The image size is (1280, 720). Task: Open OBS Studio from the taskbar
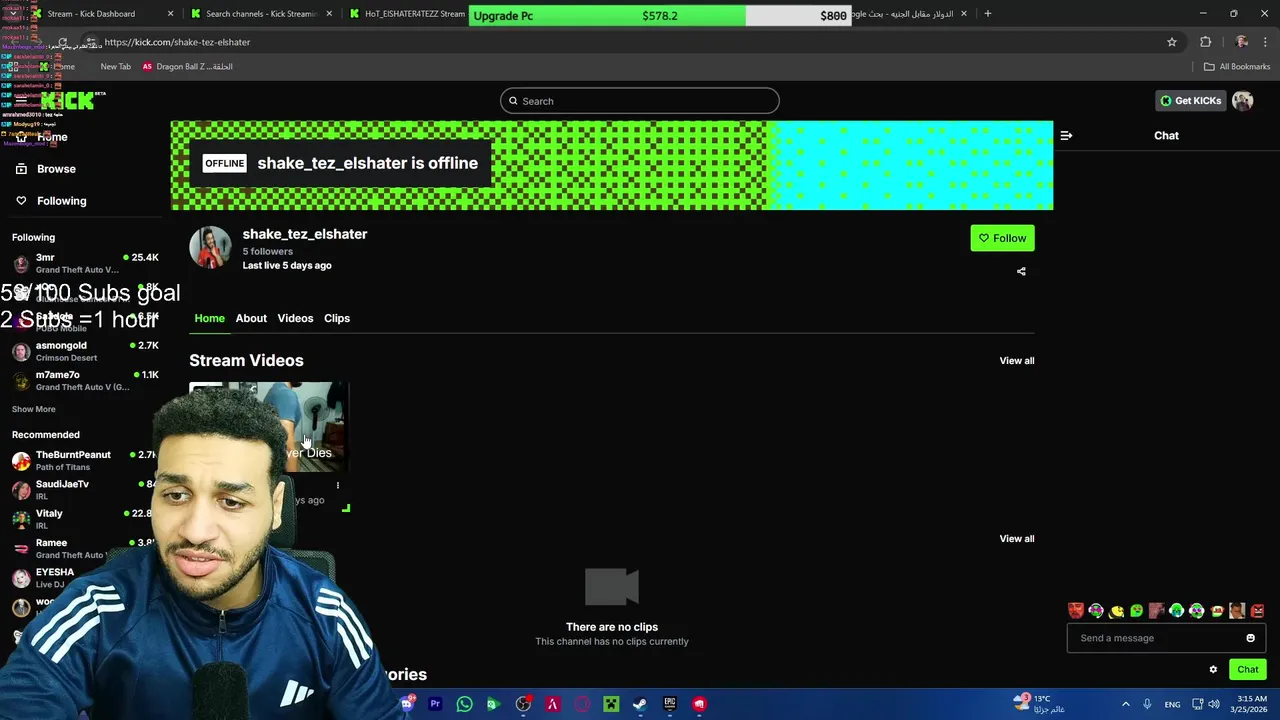coord(523,704)
